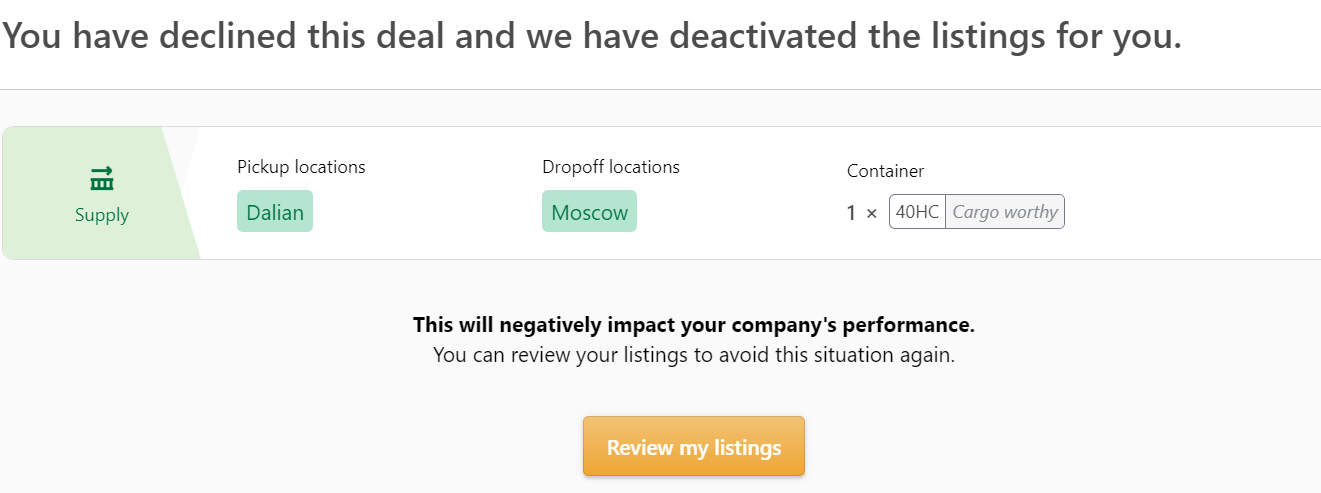The width and height of the screenshot is (1321, 493).
Task: Click the Container heading label
Action: click(886, 171)
